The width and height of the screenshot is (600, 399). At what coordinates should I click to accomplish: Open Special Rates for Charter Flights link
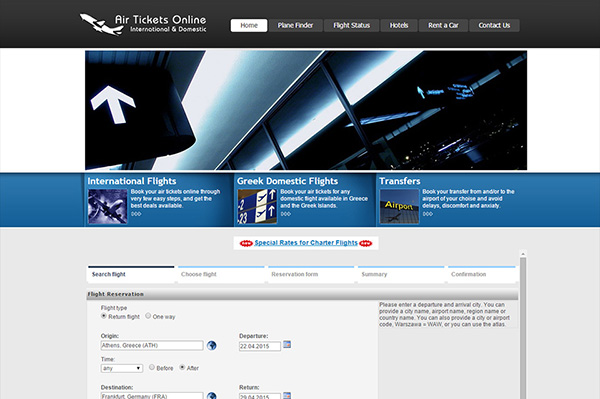pos(306,243)
